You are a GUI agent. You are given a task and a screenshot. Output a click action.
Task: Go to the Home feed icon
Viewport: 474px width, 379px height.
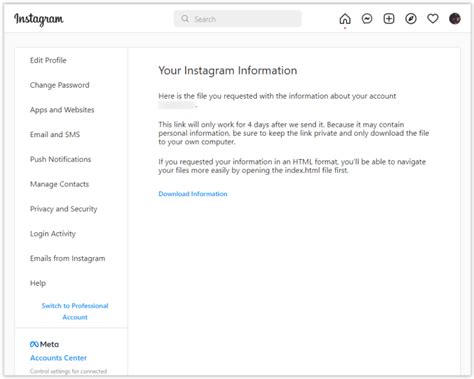(345, 19)
